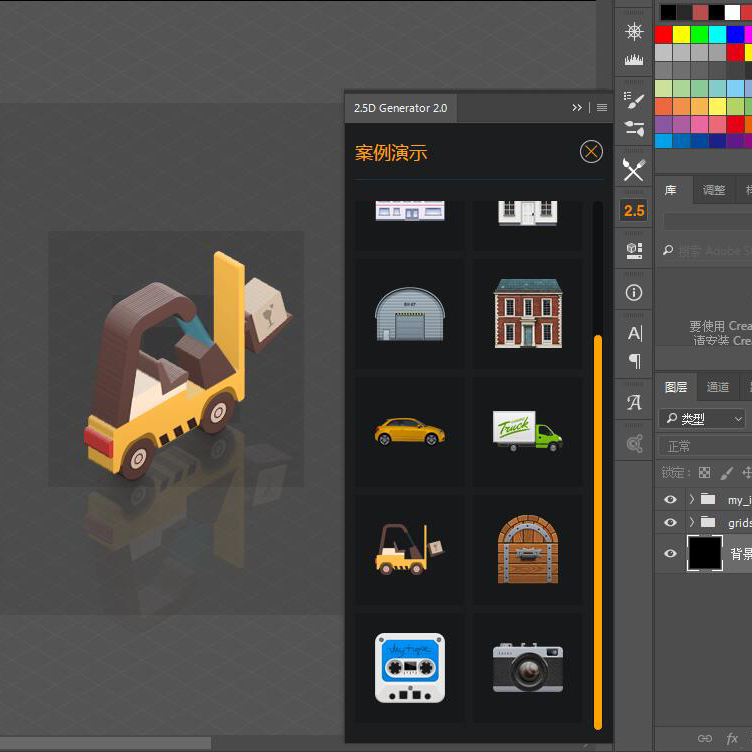Open the Paragraph panel icon
Image resolution: width=752 pixels, height=752 pixels.
[634, 361]
